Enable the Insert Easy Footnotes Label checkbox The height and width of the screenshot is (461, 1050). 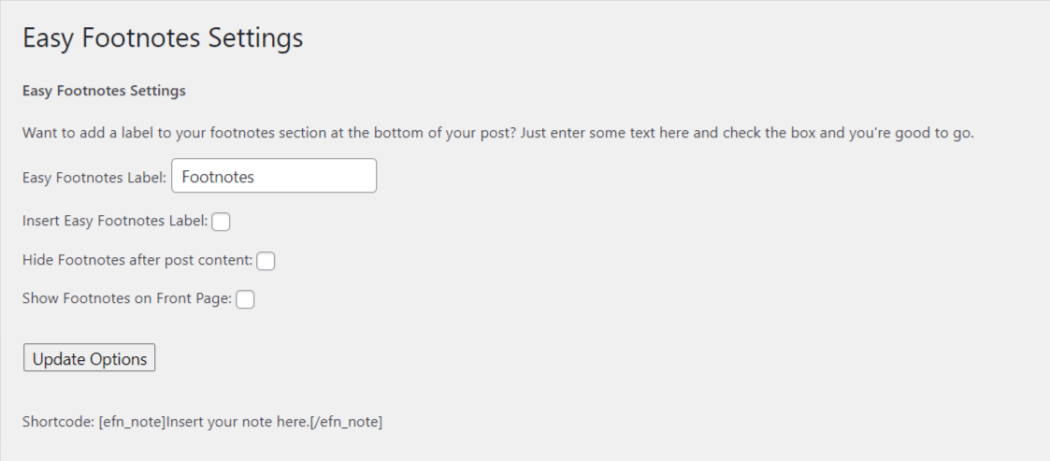221,222
